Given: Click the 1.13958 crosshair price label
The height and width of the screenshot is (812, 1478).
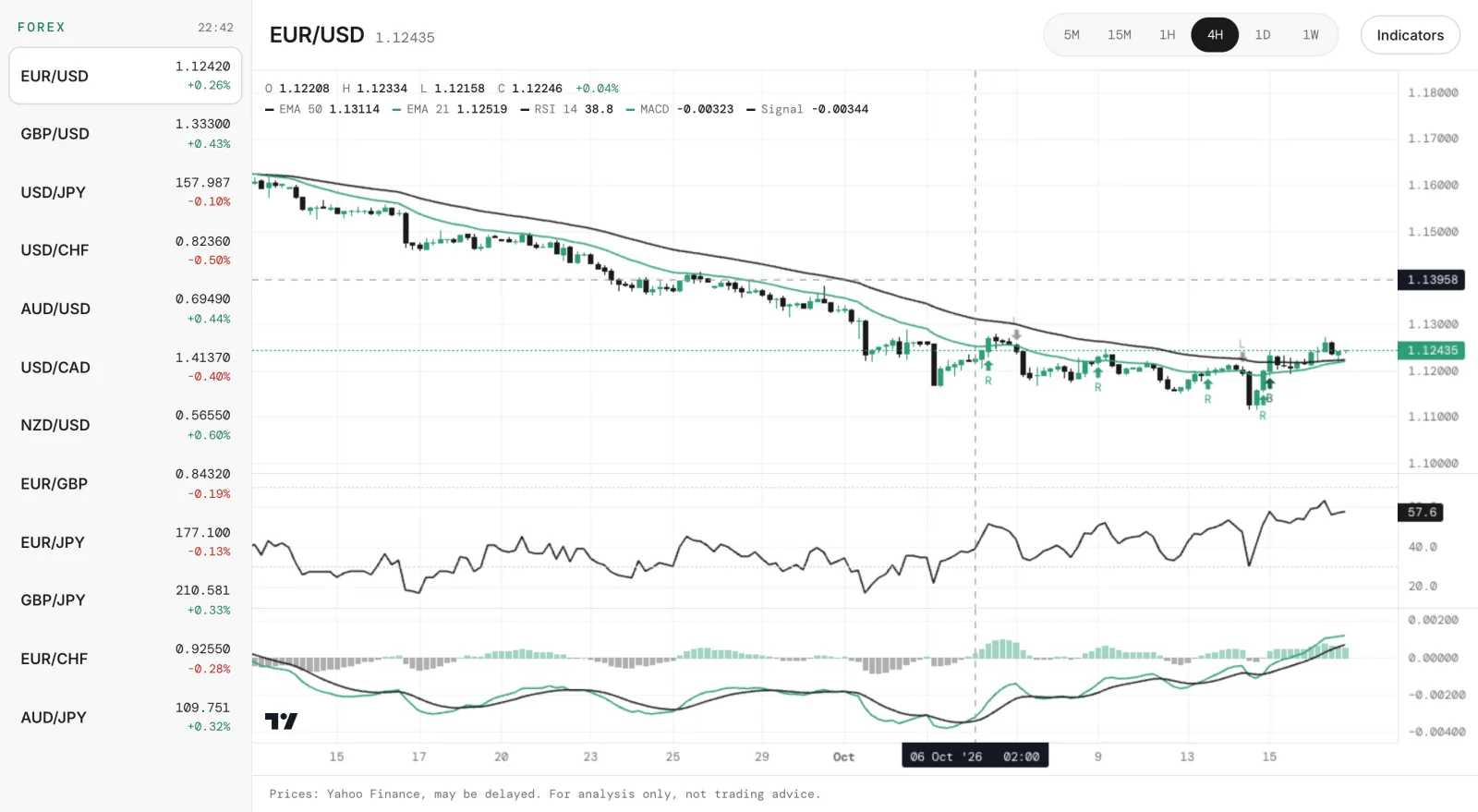Looking at the screenshot, I should [x=1431, y=280].
